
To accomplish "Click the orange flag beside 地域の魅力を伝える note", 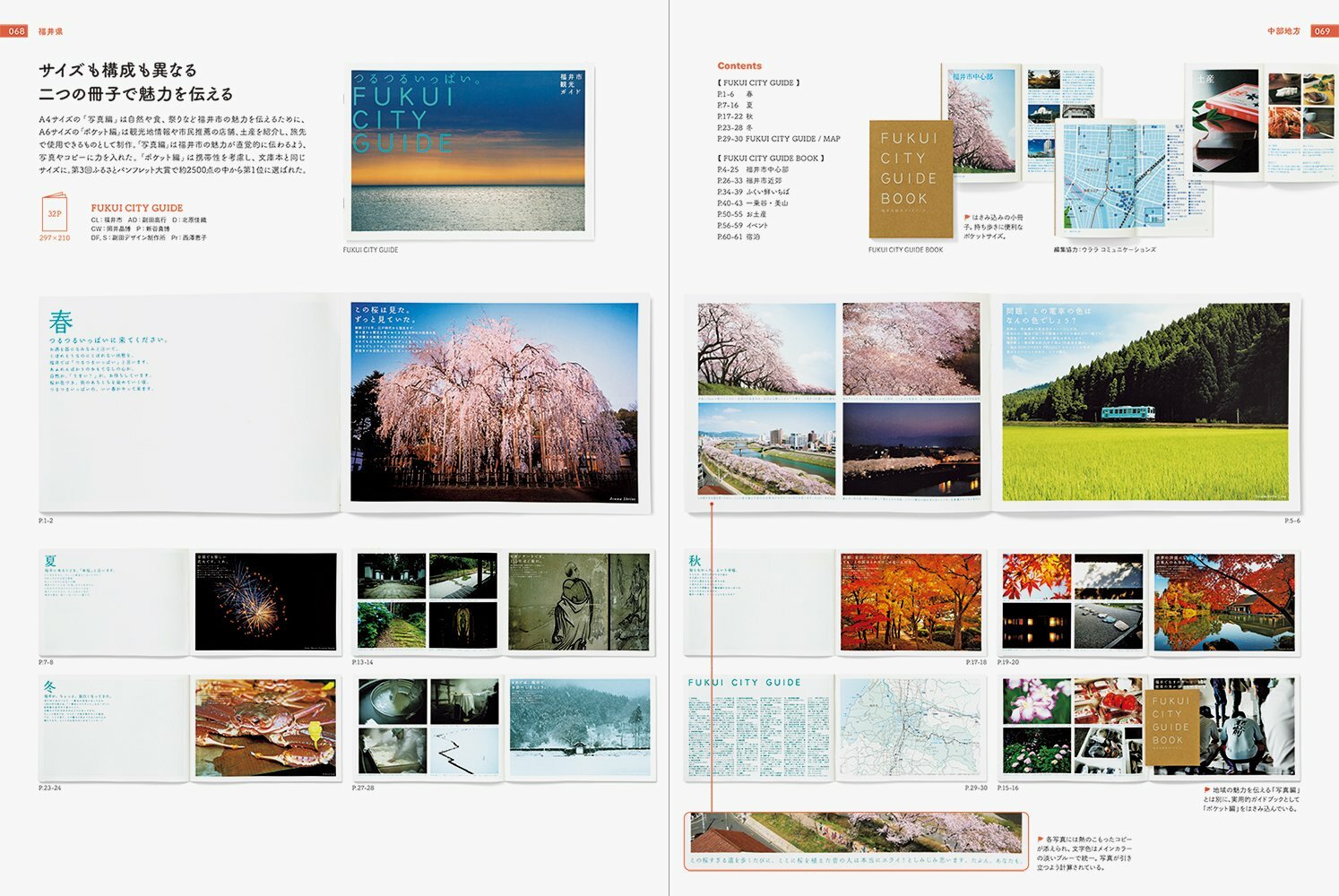I will 1208,790.
